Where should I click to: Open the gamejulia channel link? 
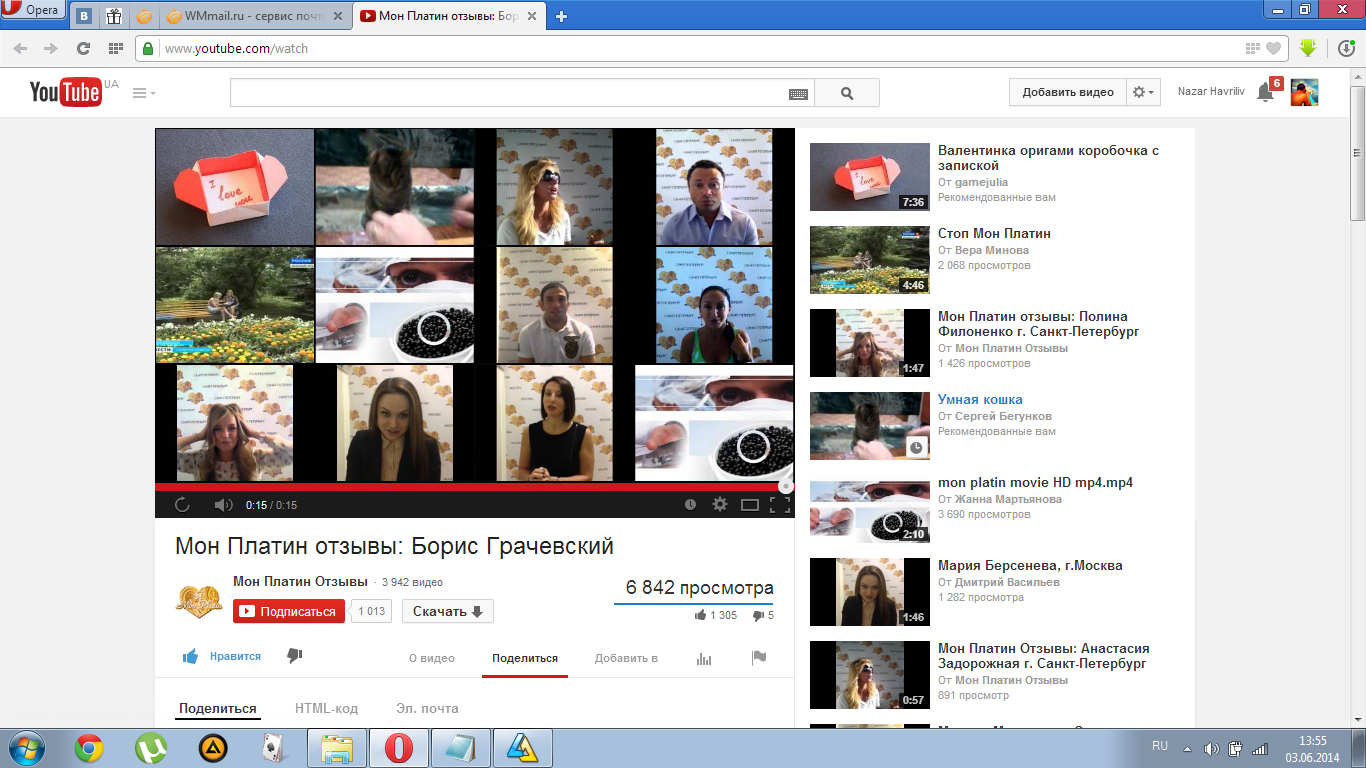[x=981, y=182]
